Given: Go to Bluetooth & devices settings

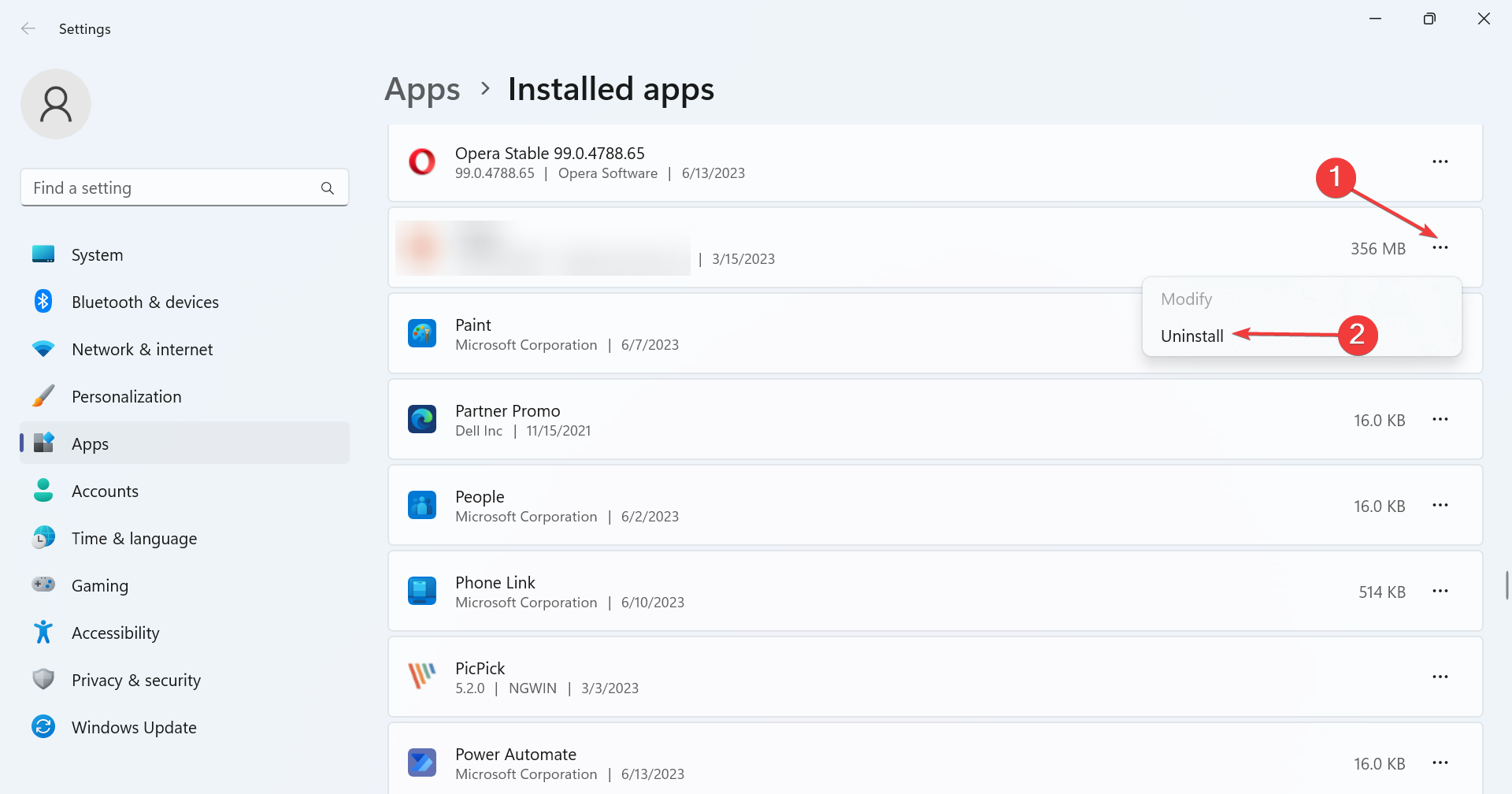Looking at the screenshot, I should click(184, 302).
